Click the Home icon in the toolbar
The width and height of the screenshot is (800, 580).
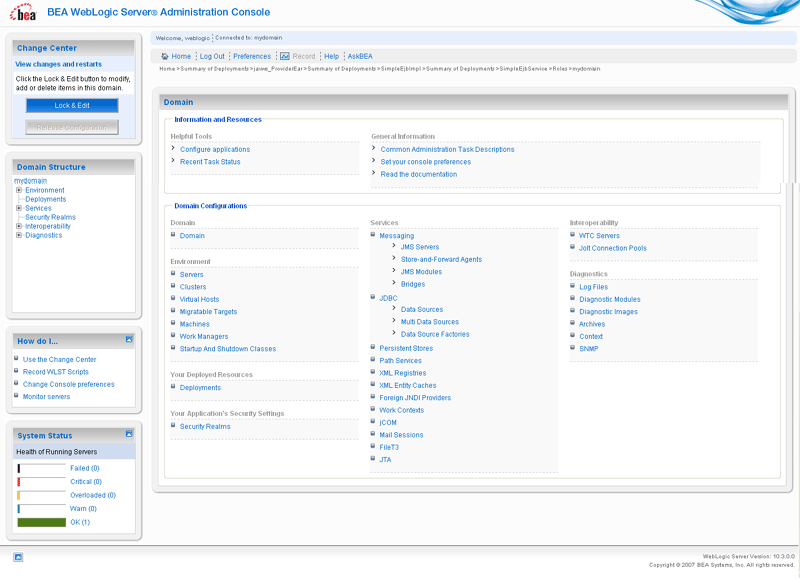(163, 56)
